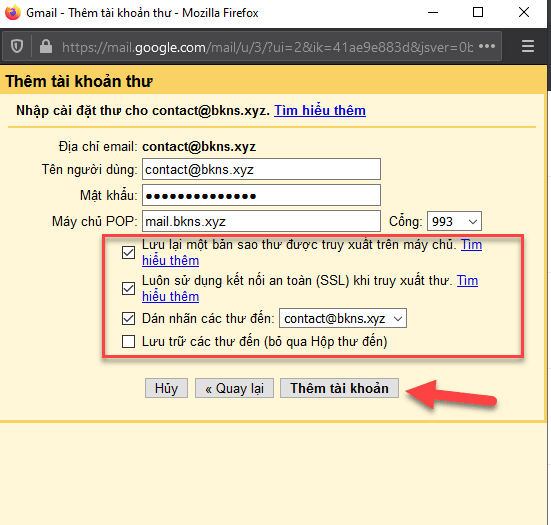Focus the 'Máy chủ POP' server field

[x=261, y=221]
